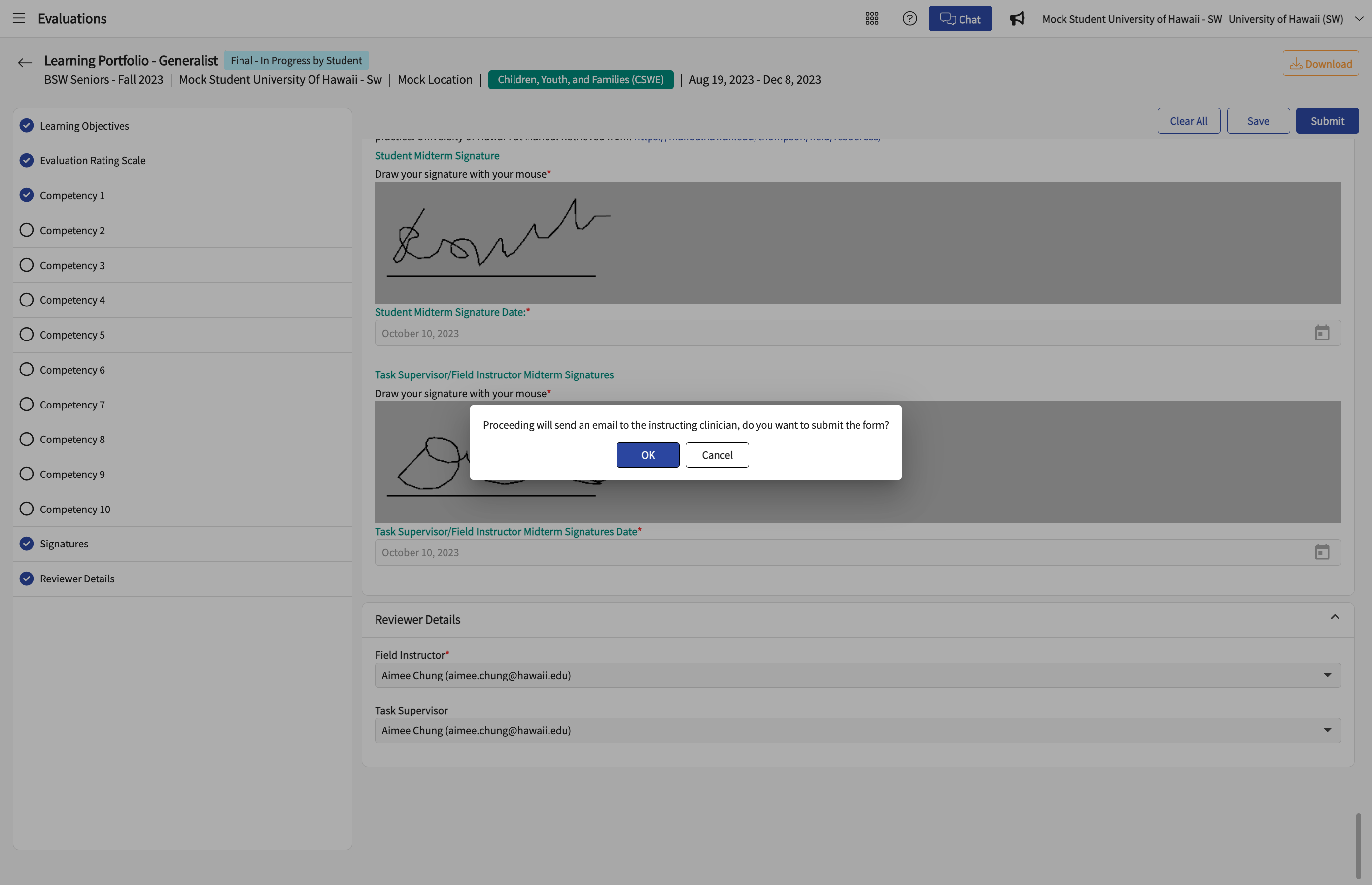Open the apps grid icon
1372x885 pixels.
872,18
